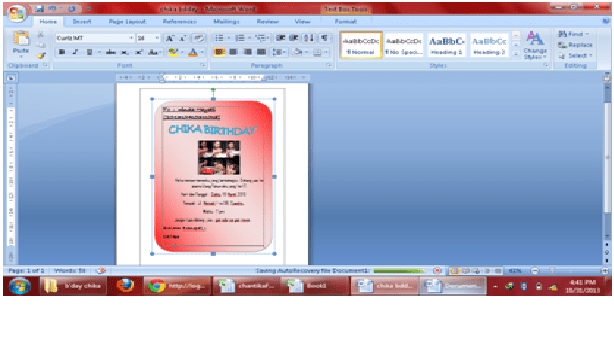
Task: Switch to Print Layout view in status bar
Action: pos(454,271)
